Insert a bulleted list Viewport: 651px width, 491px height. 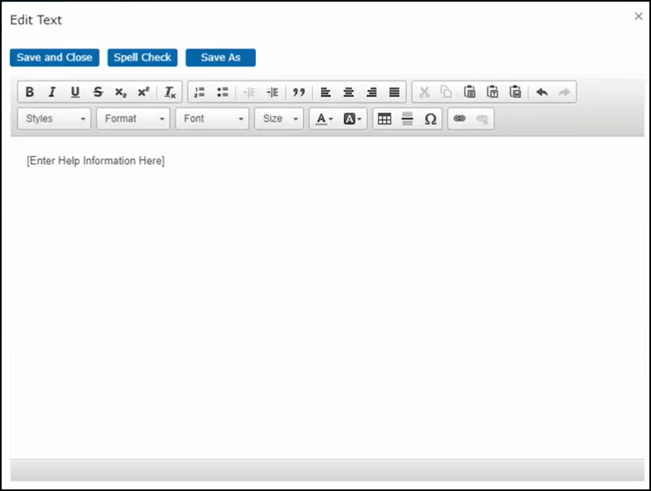coord(223,92)
